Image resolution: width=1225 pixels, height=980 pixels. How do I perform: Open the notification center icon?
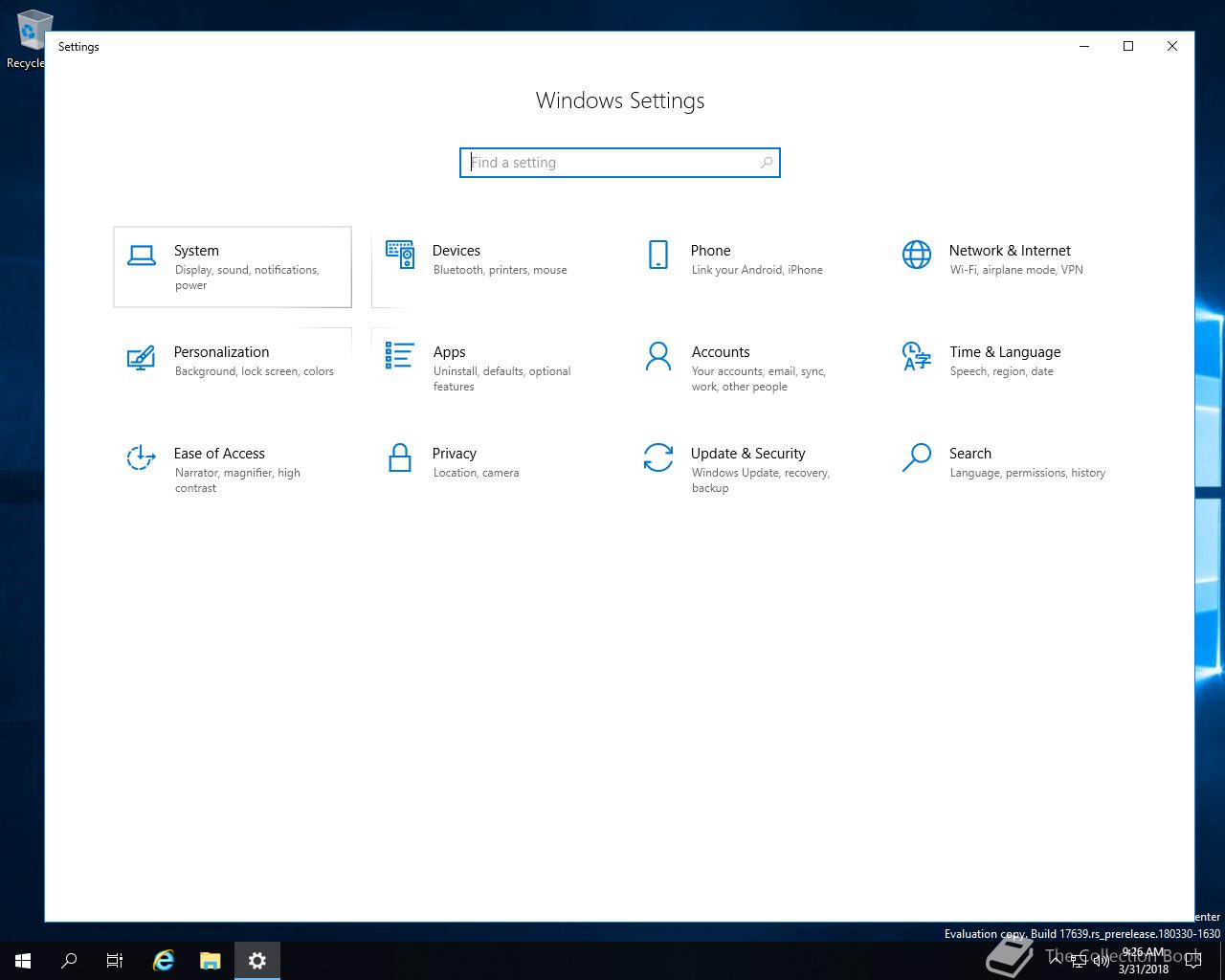point(1194,961)
